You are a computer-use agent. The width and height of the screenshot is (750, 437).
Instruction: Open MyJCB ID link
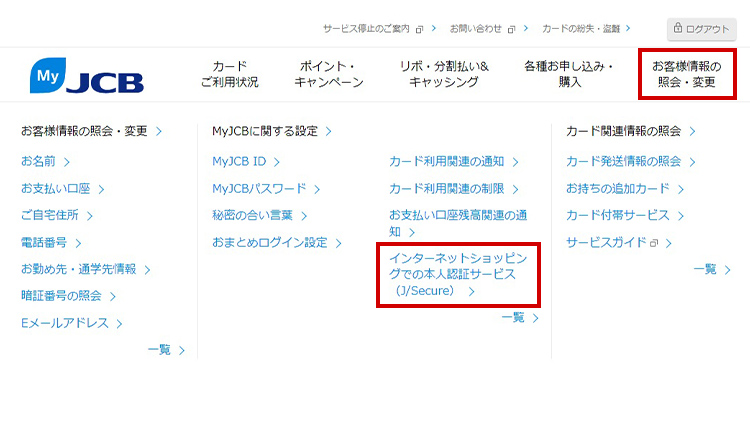(x=239, y=162)
